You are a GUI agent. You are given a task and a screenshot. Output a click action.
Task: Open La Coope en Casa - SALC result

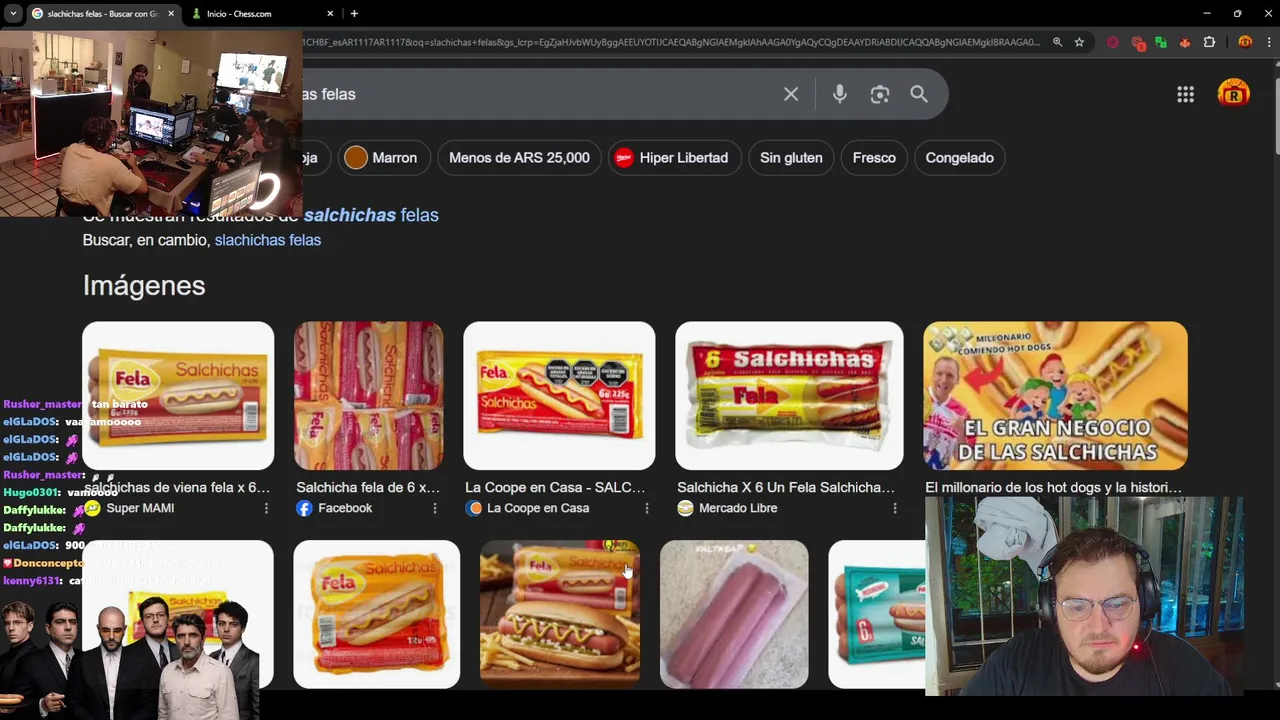(x=555, y=487)
